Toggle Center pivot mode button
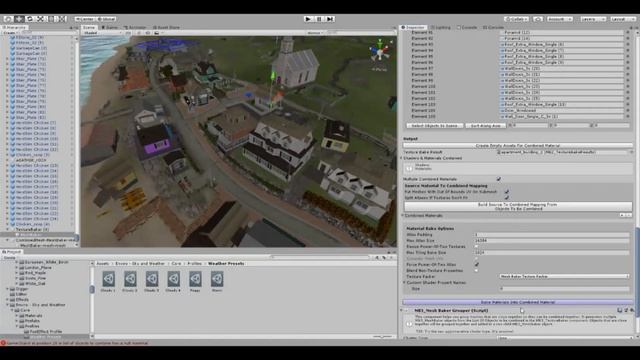 (x=85, y=19)
